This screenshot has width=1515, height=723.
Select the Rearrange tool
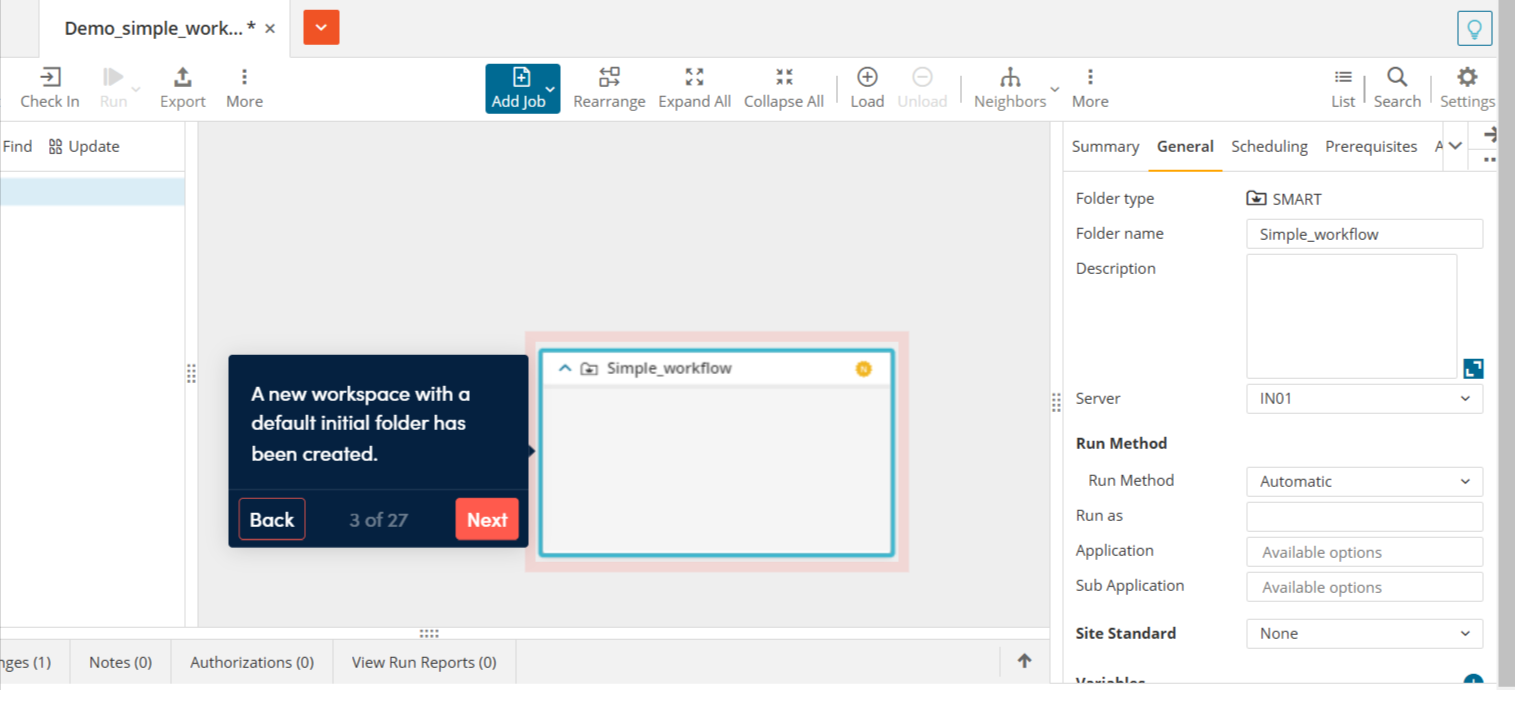[609, 86]
